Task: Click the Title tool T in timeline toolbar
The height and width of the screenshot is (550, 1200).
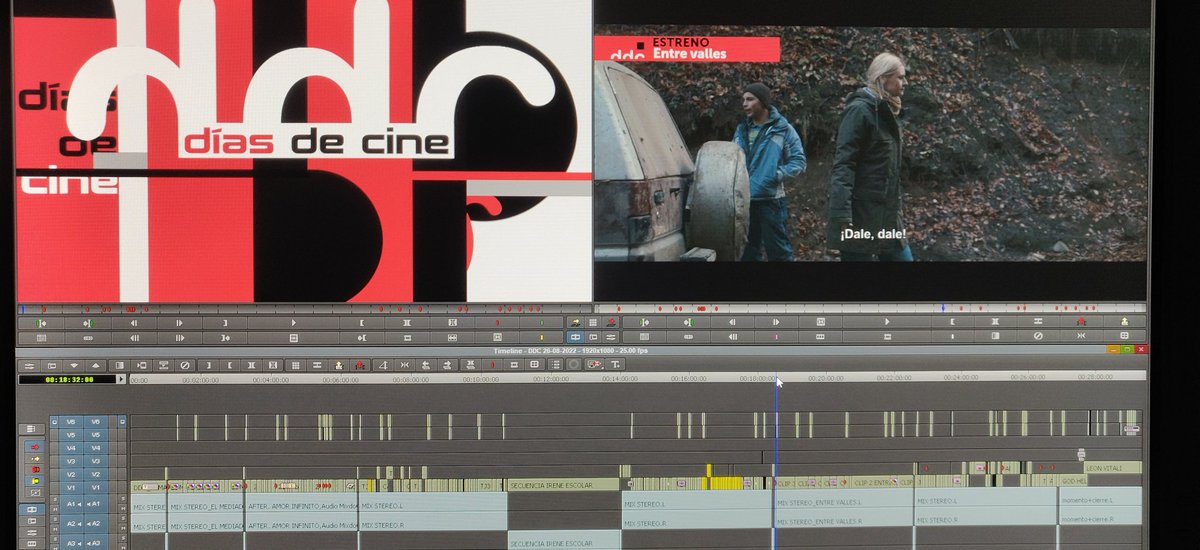Action: [x=616, y=364]
